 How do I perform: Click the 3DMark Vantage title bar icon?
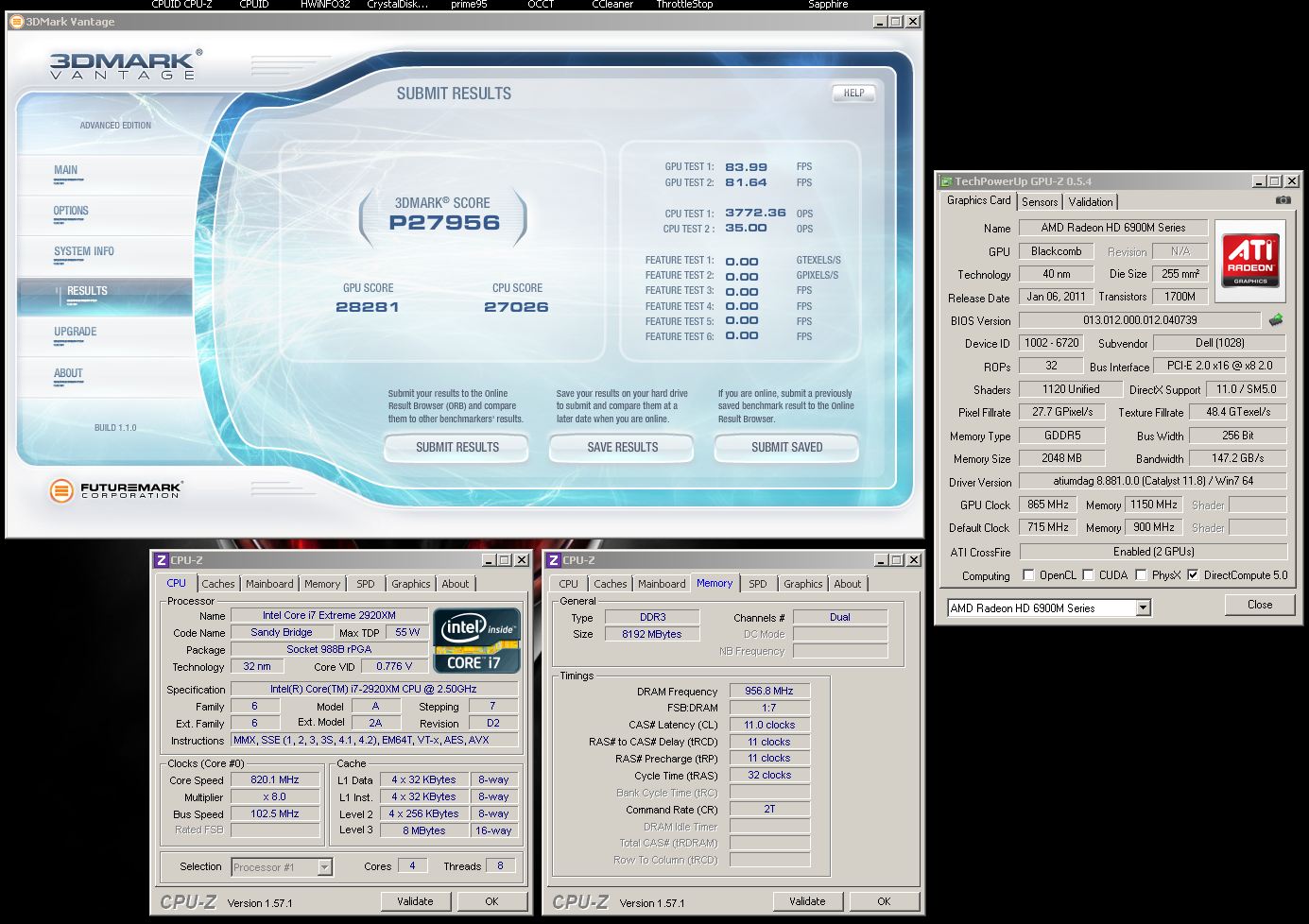(x=16, y=21)
